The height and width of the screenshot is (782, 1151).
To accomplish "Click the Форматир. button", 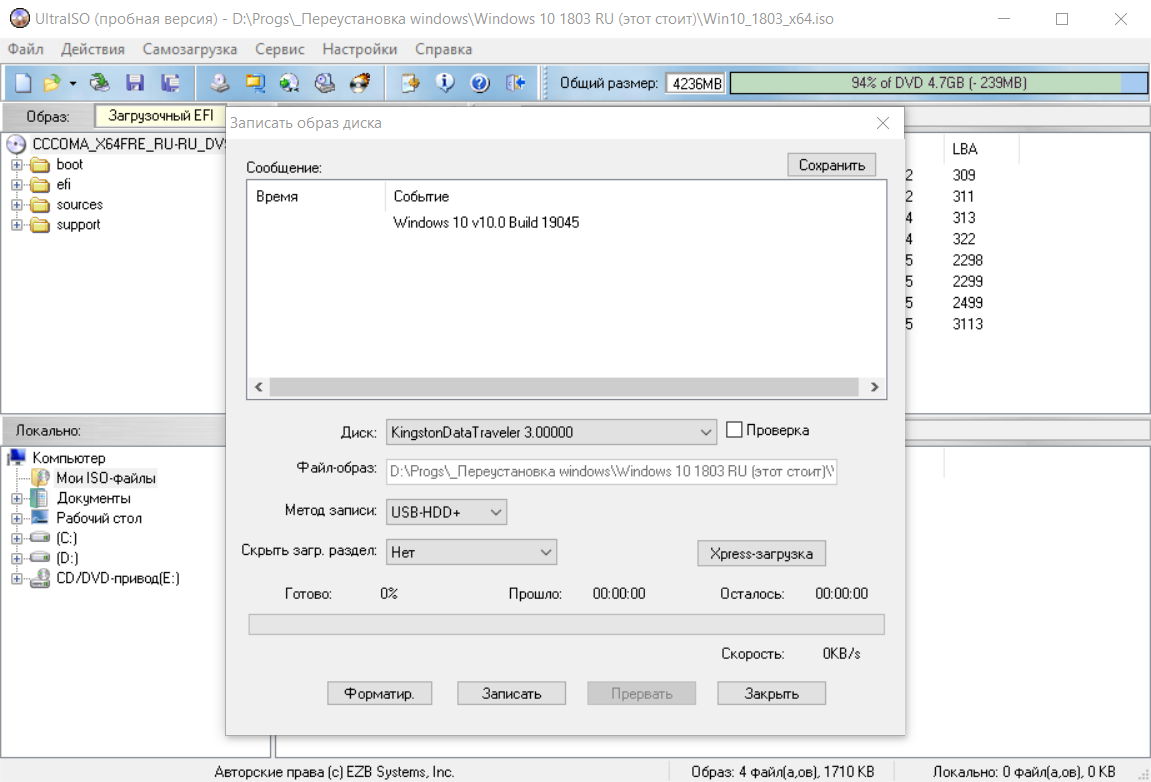I will [380, 693].
